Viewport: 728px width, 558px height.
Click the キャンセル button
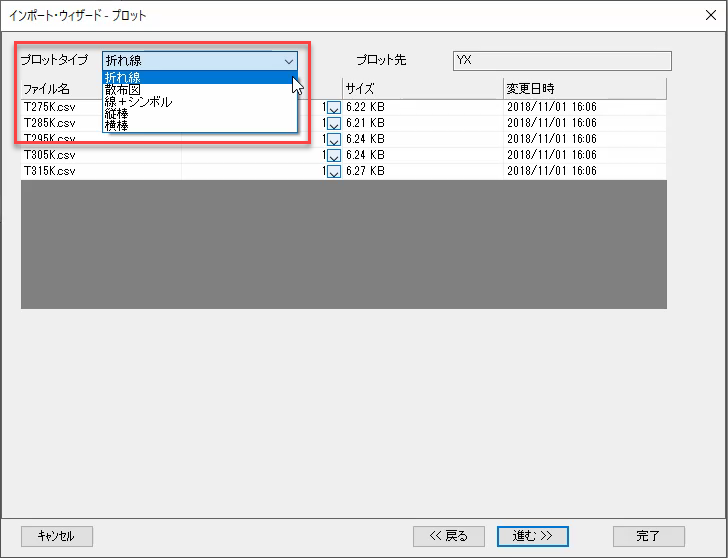click(57, 536)
